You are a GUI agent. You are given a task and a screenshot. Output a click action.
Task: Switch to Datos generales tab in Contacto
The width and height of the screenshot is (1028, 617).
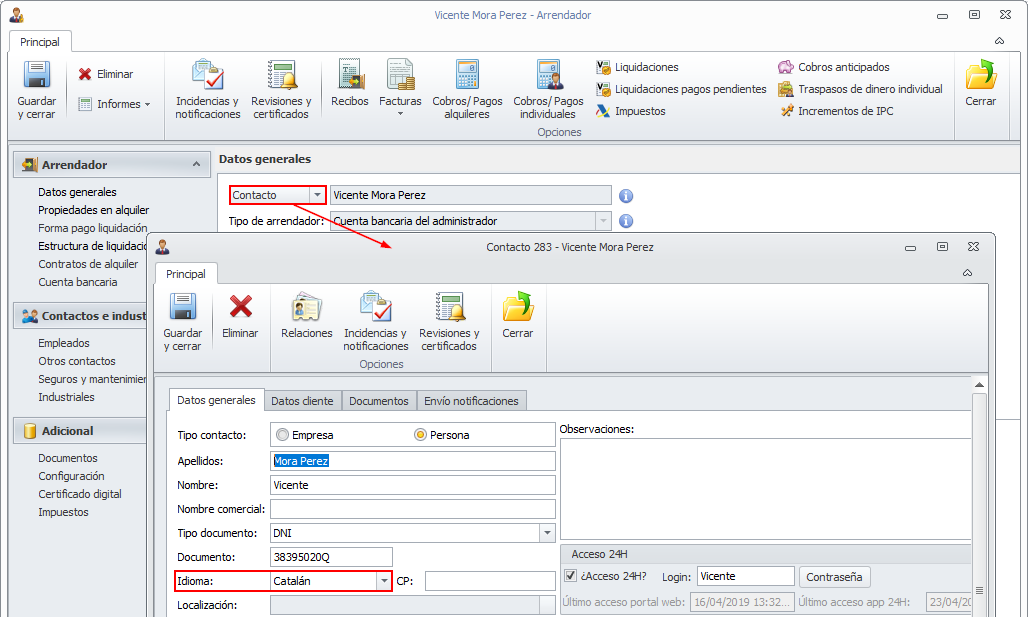[x=216, y=400]
